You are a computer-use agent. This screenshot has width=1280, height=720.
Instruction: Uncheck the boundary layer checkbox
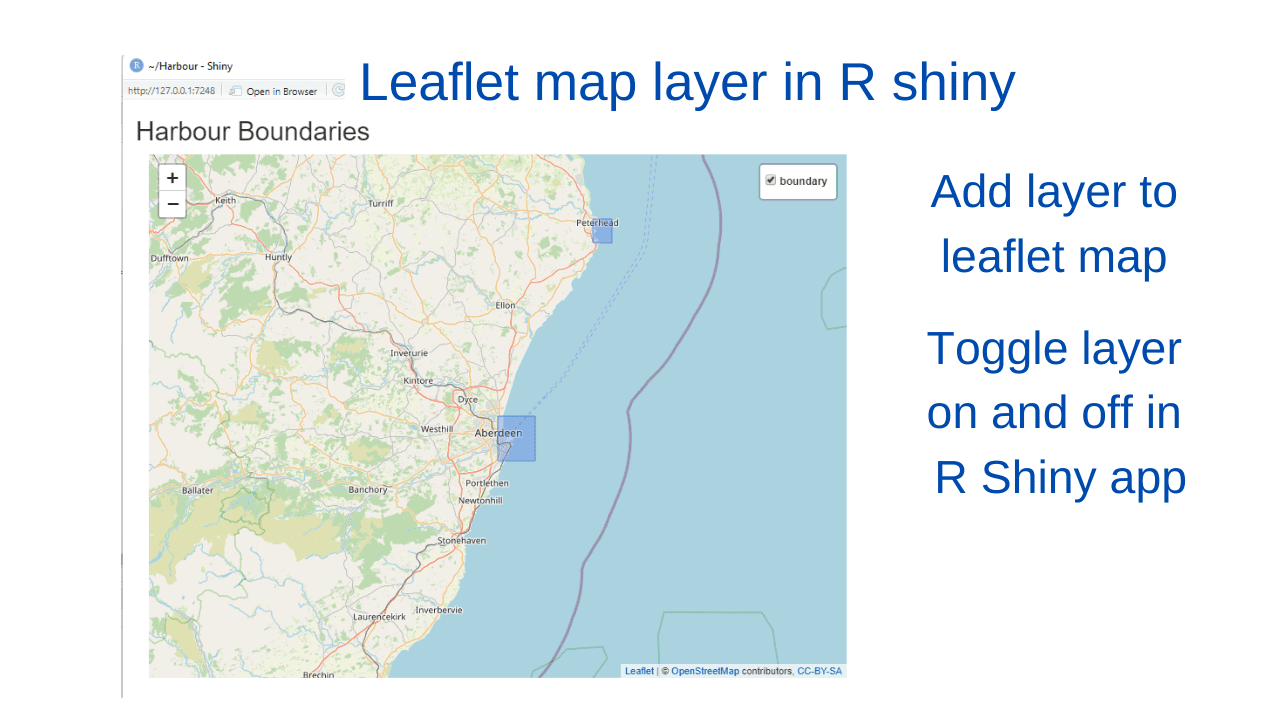point(770,181)
